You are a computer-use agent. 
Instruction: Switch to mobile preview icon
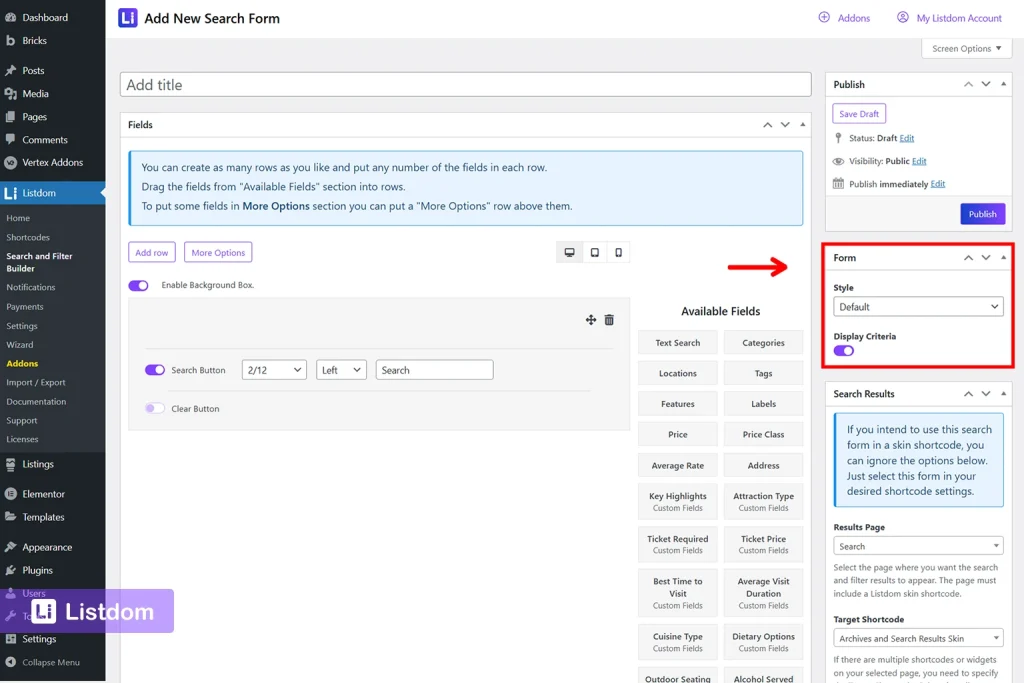click(x=618, y=252)
